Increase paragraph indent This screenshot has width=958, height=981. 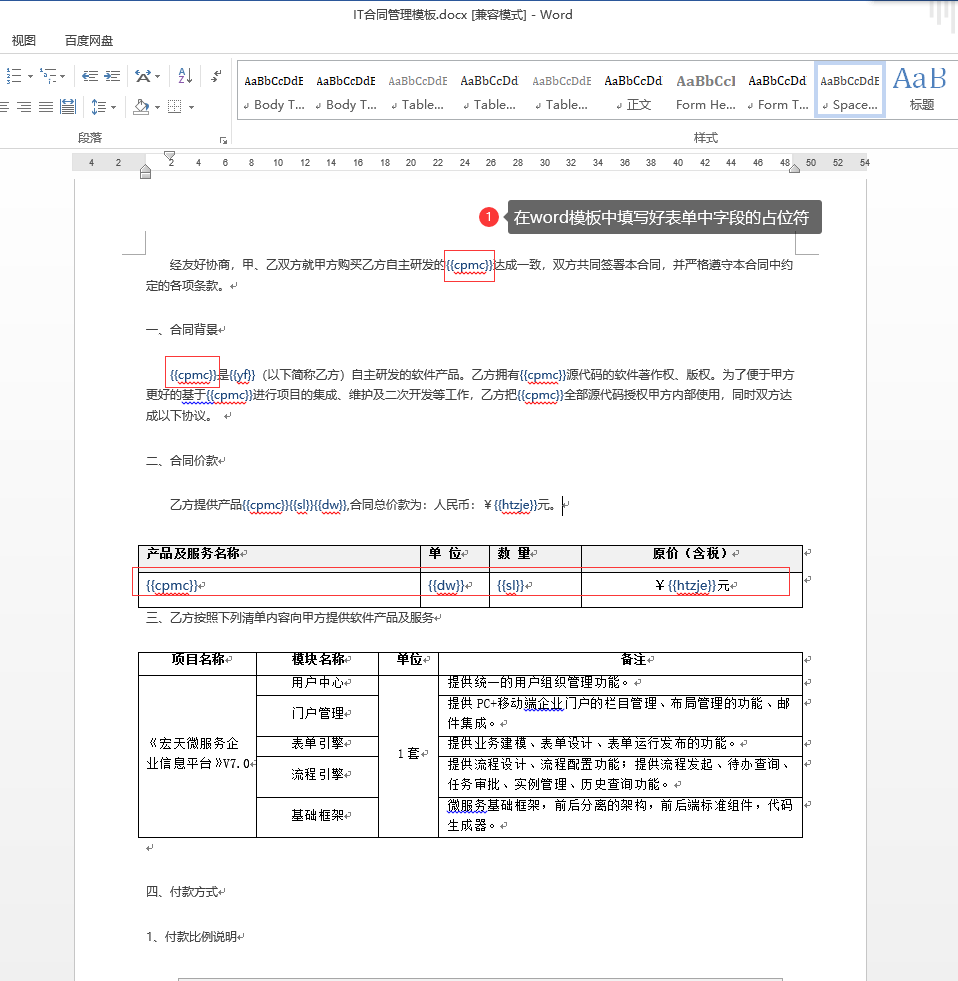coord(112,76)
